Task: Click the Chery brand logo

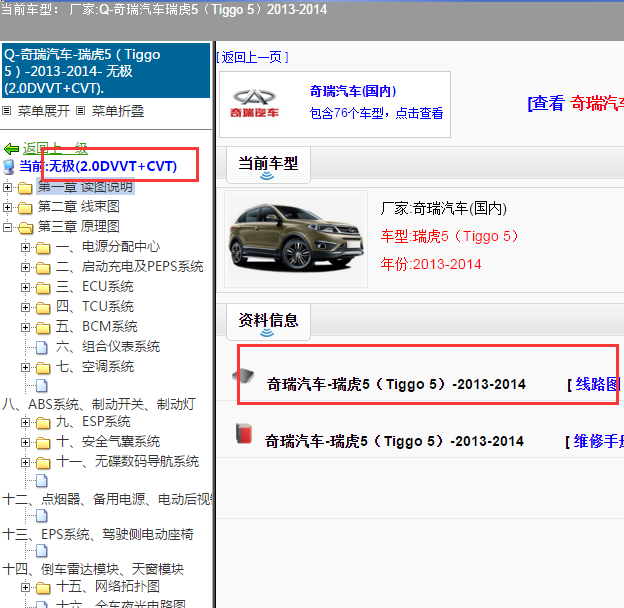Action: click(x=254, y=103)
